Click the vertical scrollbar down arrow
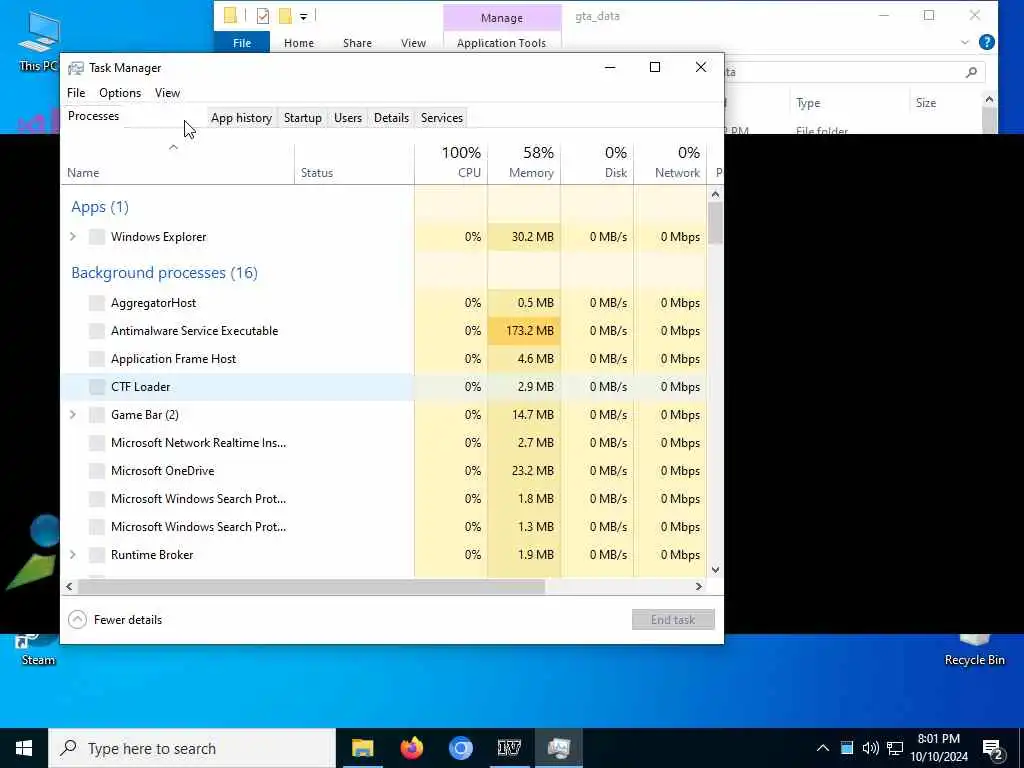Screen dimensions: 1024x768 715,569
